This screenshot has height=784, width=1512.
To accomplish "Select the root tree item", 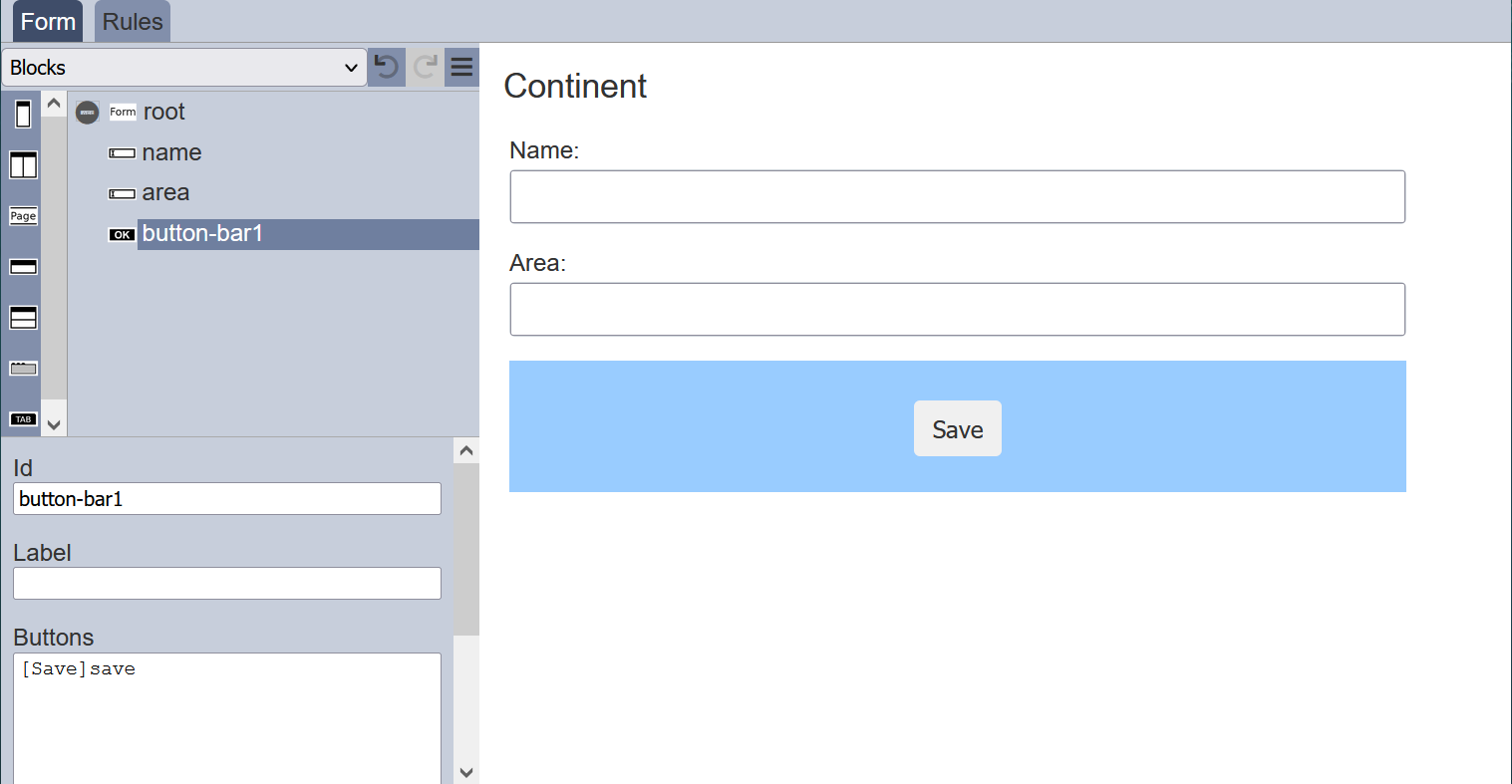I will [163, 112].
